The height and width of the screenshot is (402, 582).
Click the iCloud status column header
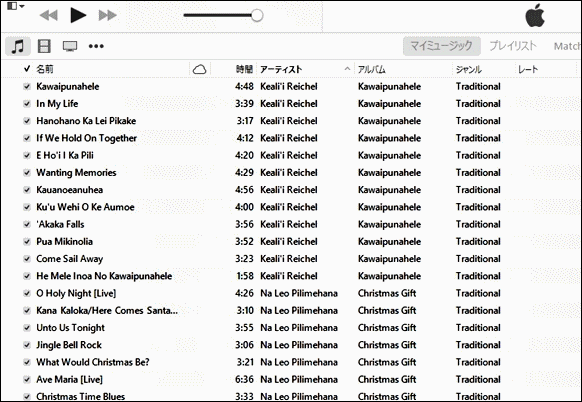pyautogui.click(x=199, y=69)
